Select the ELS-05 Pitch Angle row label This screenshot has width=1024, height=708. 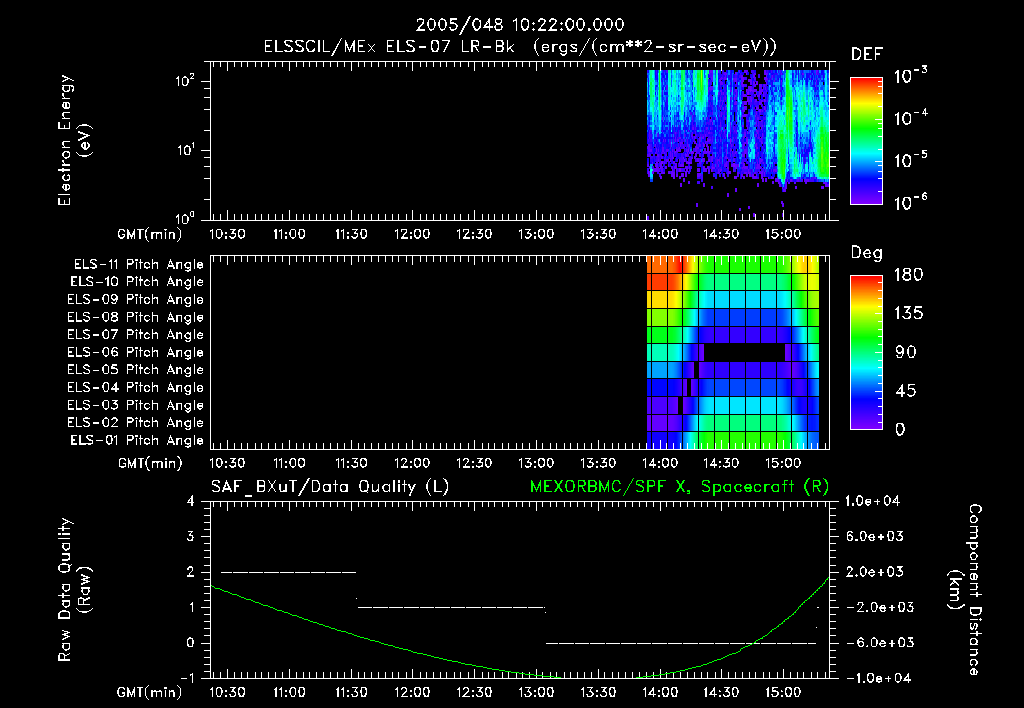click(x=135, y=370)
